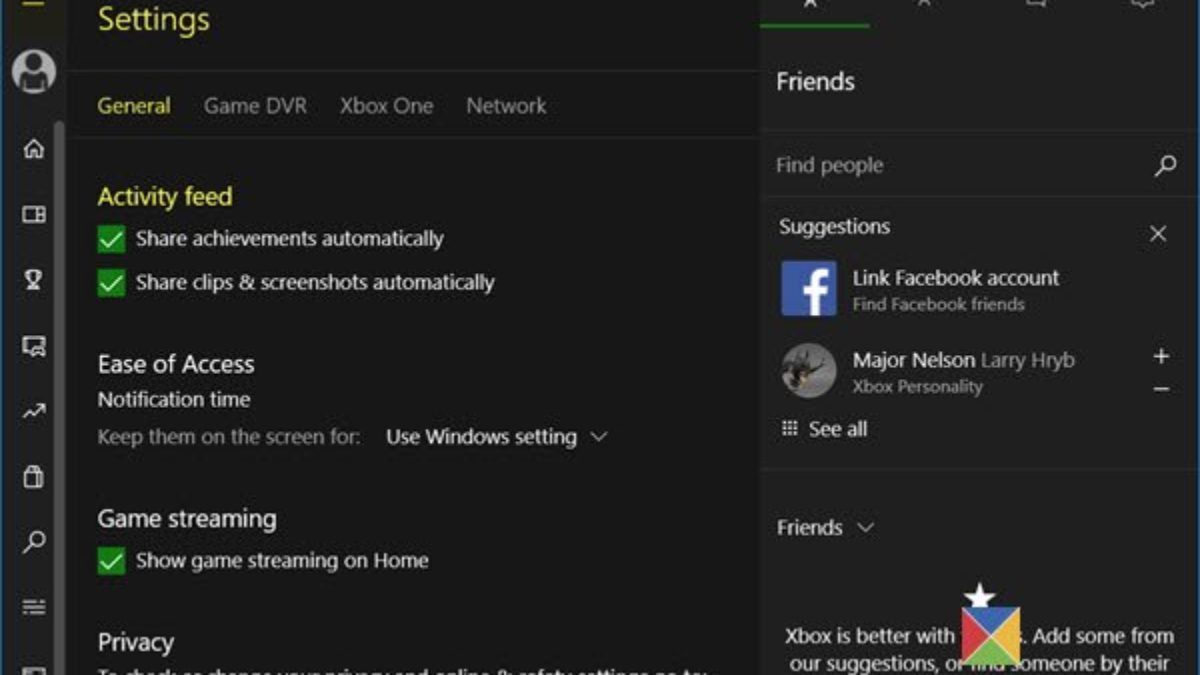
Task: Click the Find people search field
Action: [950, 165]
